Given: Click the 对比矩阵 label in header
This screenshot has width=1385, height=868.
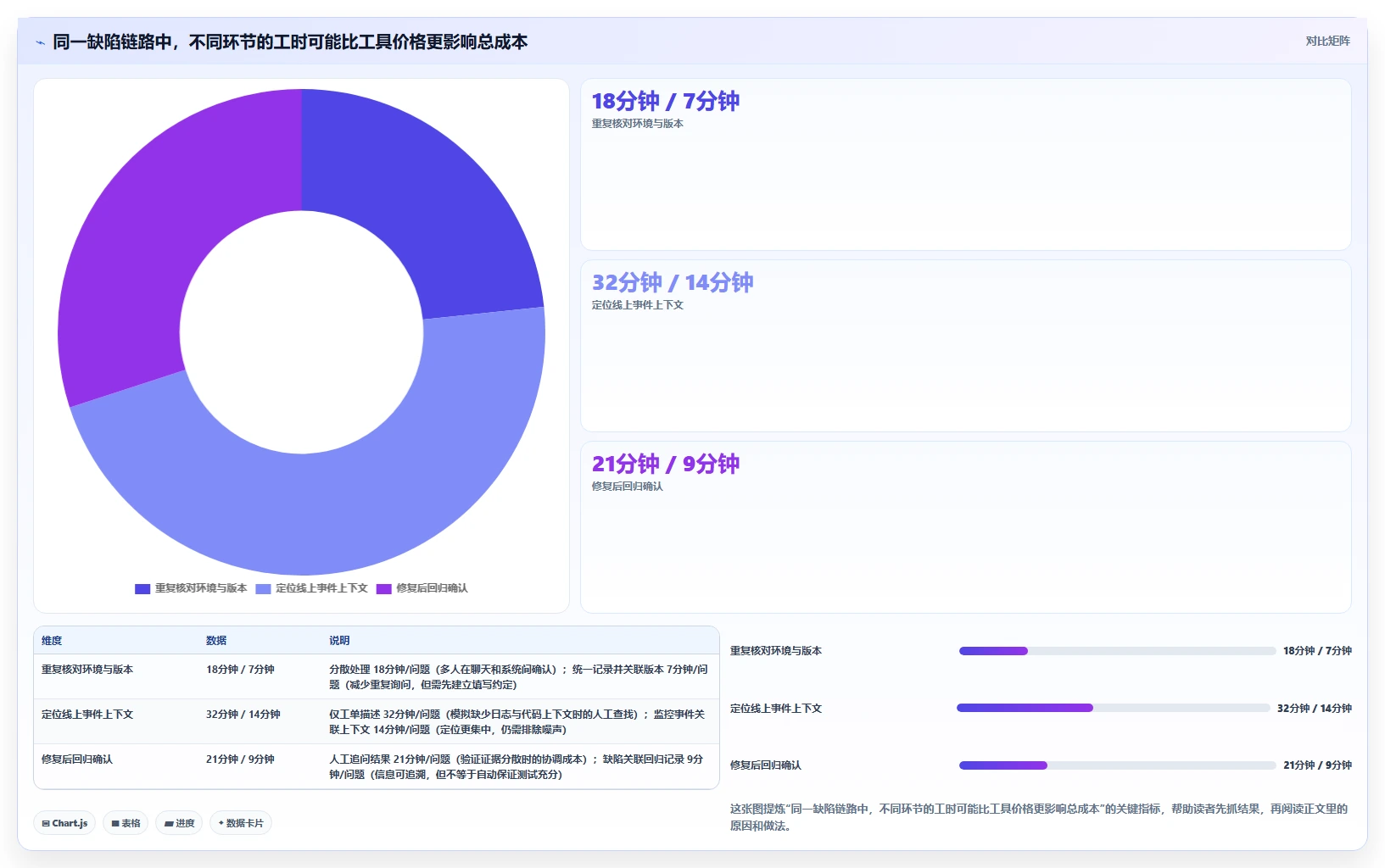Looking at the screenshot, I should [x=1327, y=41].
